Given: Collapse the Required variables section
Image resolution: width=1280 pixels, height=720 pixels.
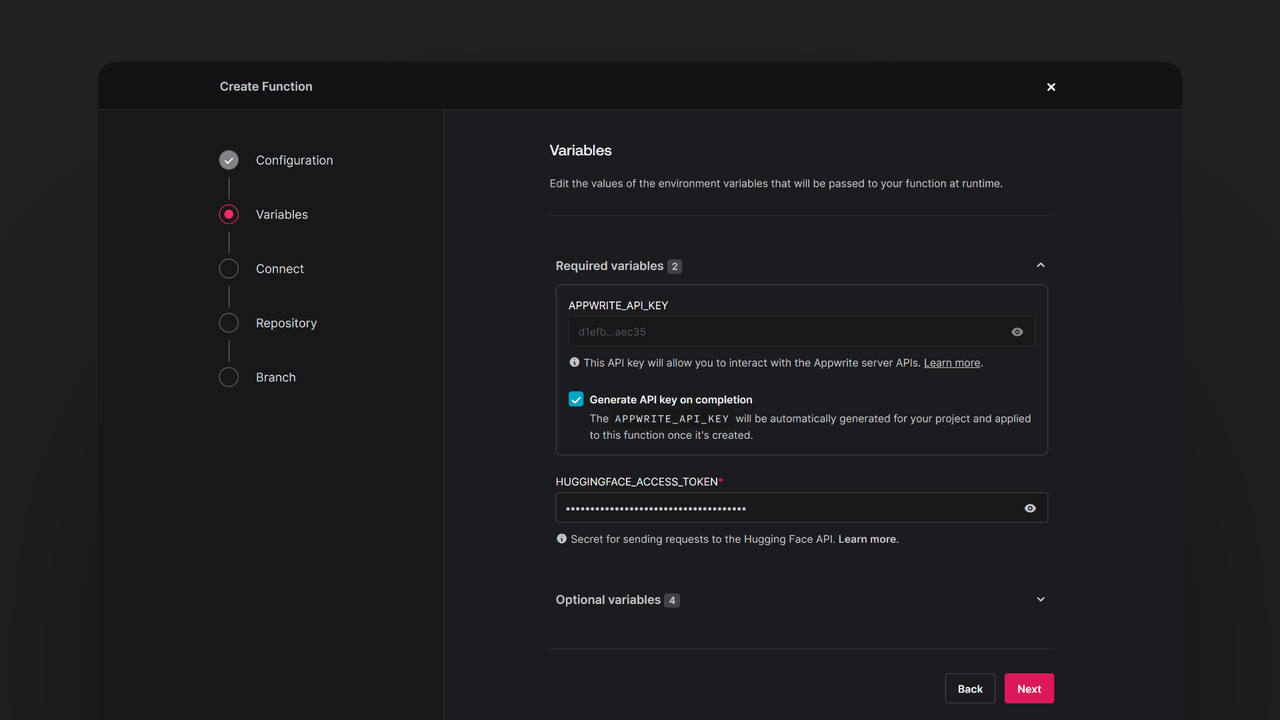Looking at the screenshot, I should [x=1040, y=266].
